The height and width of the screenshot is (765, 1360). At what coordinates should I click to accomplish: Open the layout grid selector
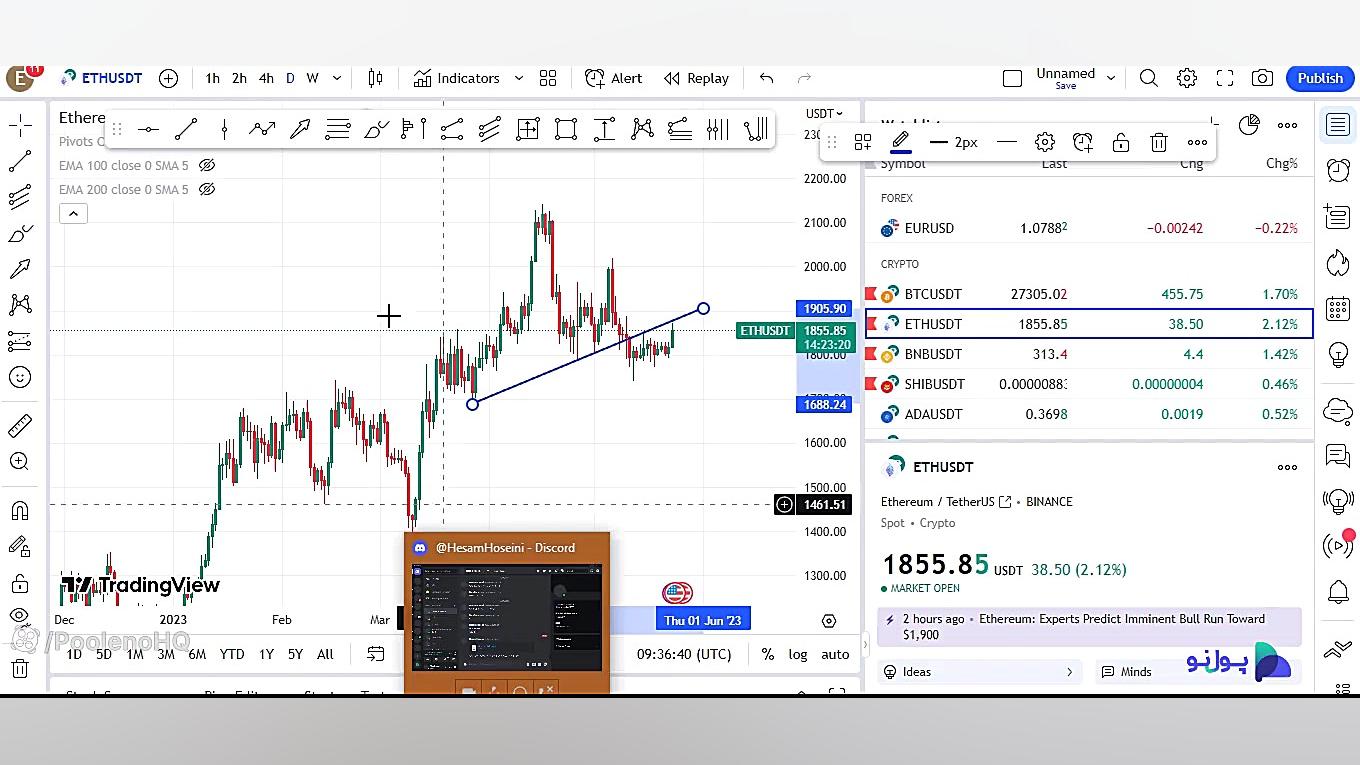(x=548, y=78)
